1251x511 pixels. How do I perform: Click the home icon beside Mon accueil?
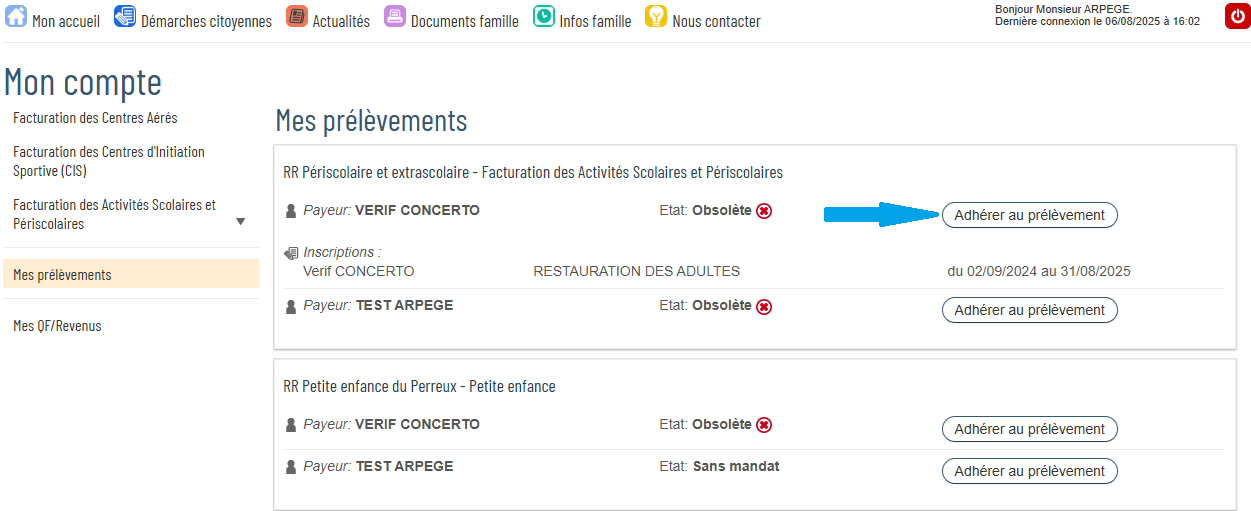(x=17, y=17)
